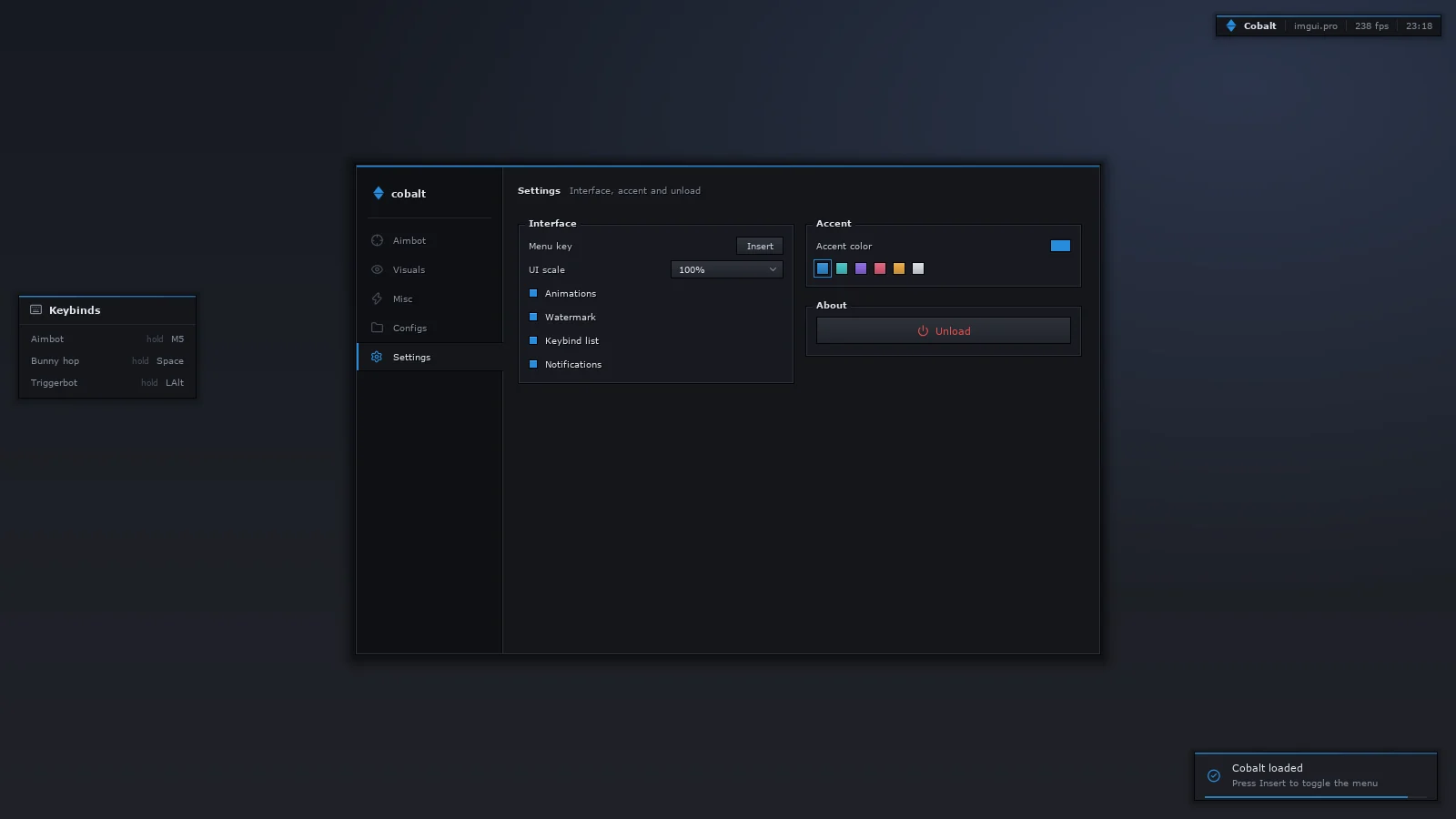Click 'Press Insert to toggle the menu' text
Screen dimensions: 1456x819
click(1305, 784)
